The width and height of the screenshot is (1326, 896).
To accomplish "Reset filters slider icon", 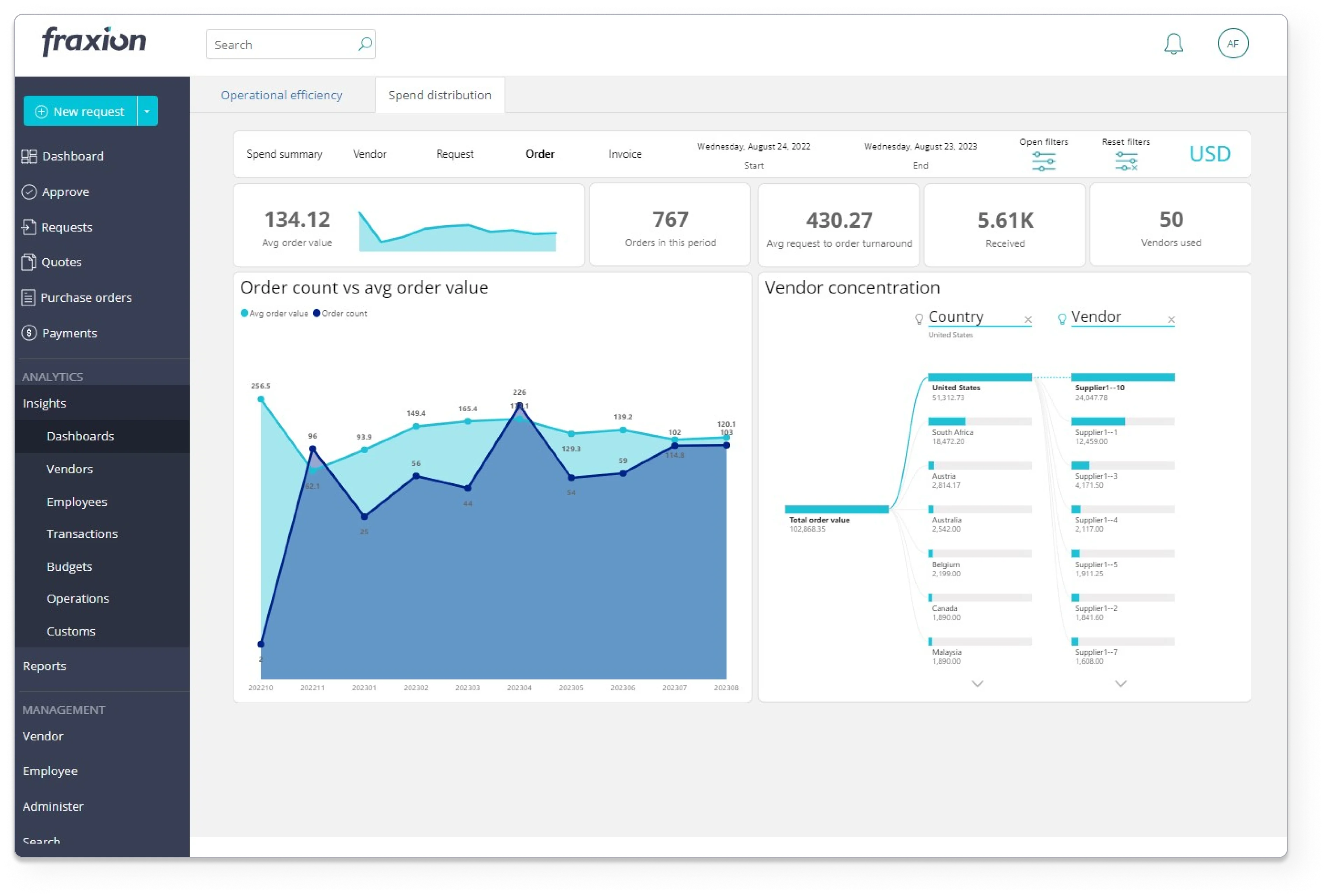I will tap(1126, 162).
